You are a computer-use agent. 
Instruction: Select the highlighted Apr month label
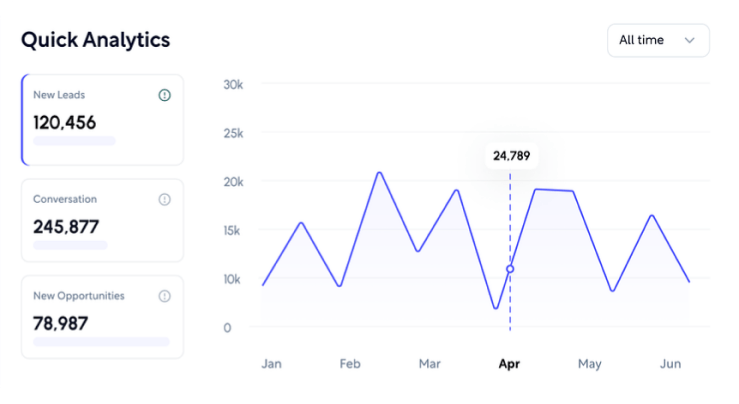coord(510,364)
